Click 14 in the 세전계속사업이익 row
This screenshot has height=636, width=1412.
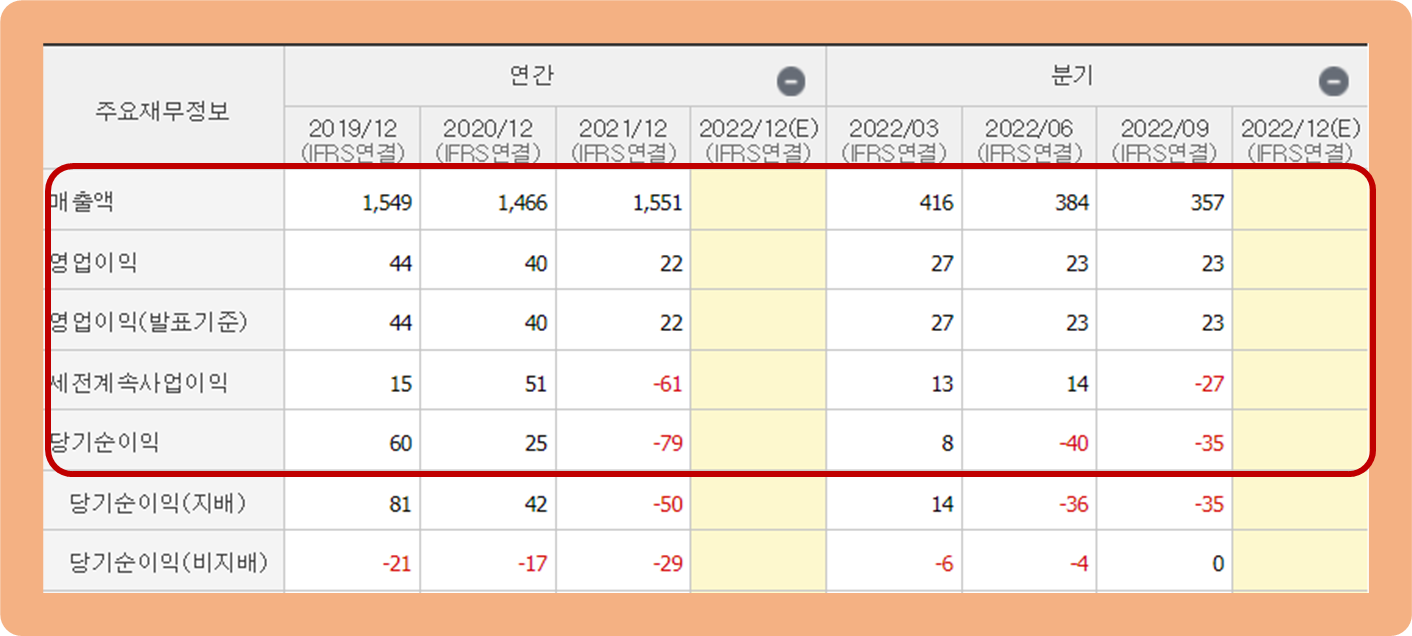1078,384
